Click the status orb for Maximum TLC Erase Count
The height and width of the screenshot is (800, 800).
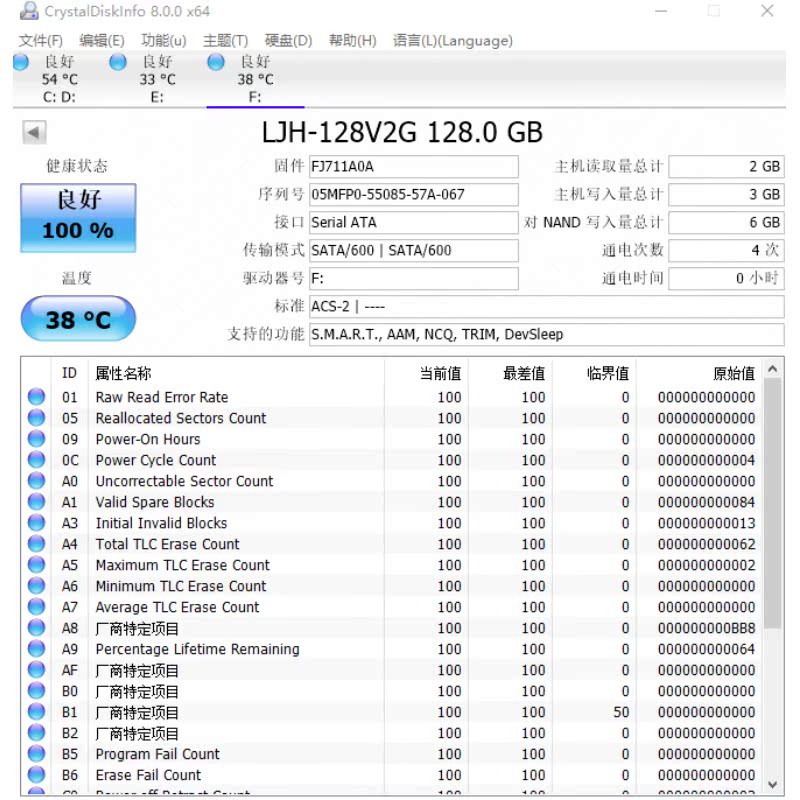coord(36,565)
